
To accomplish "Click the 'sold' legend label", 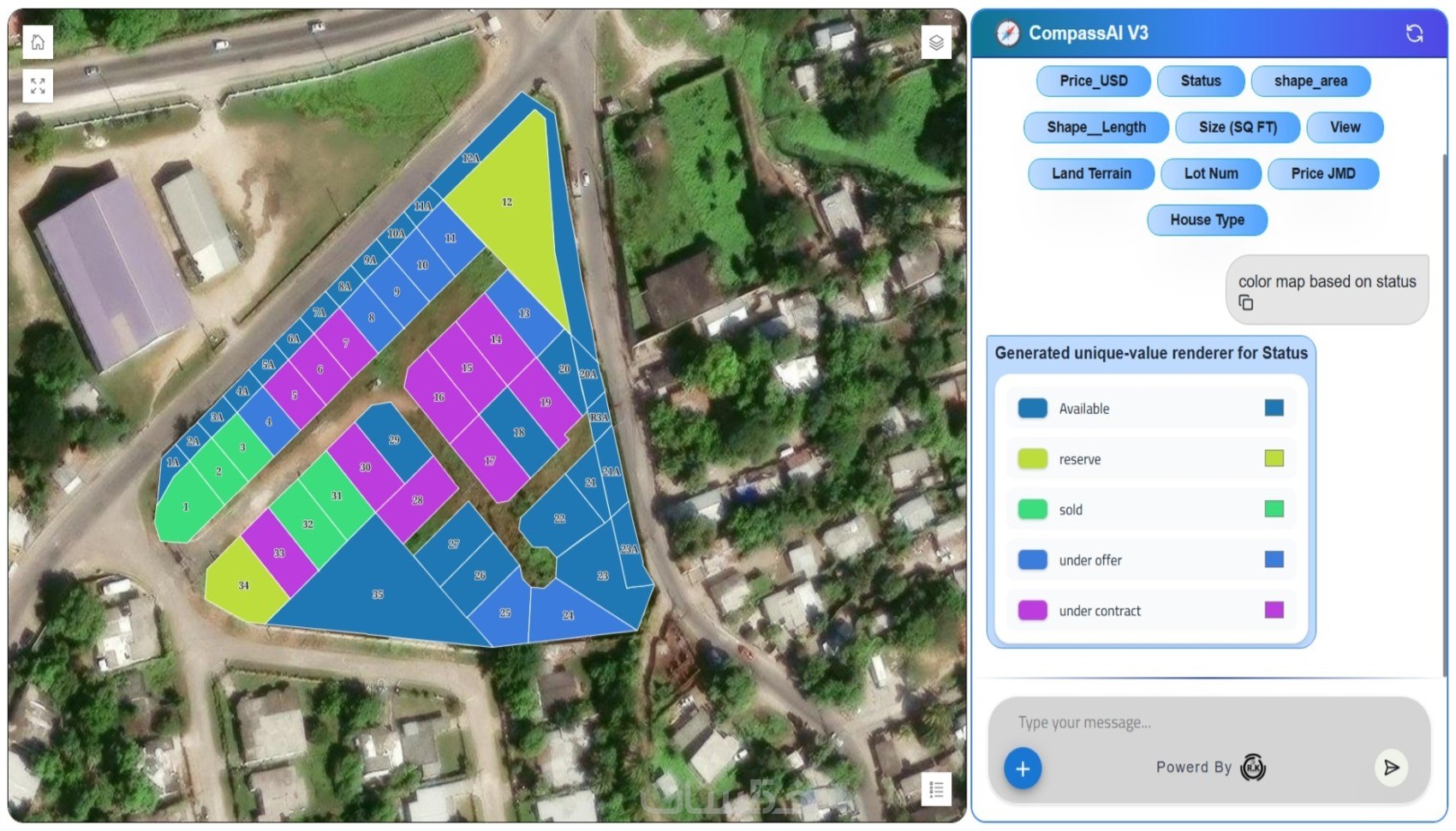I will [1071, 510].
